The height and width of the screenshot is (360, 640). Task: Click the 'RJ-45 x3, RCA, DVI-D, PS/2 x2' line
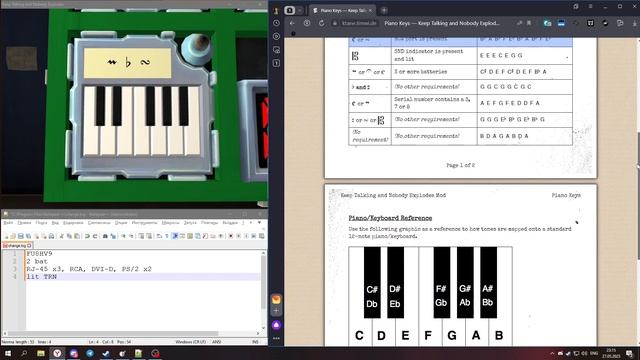(89, 269)
